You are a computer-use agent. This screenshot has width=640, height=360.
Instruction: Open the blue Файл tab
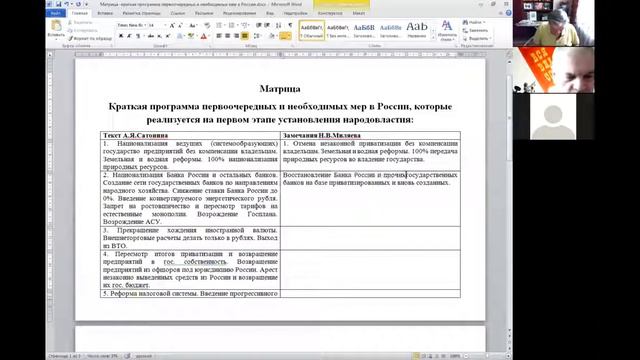(x=56, y=13)
